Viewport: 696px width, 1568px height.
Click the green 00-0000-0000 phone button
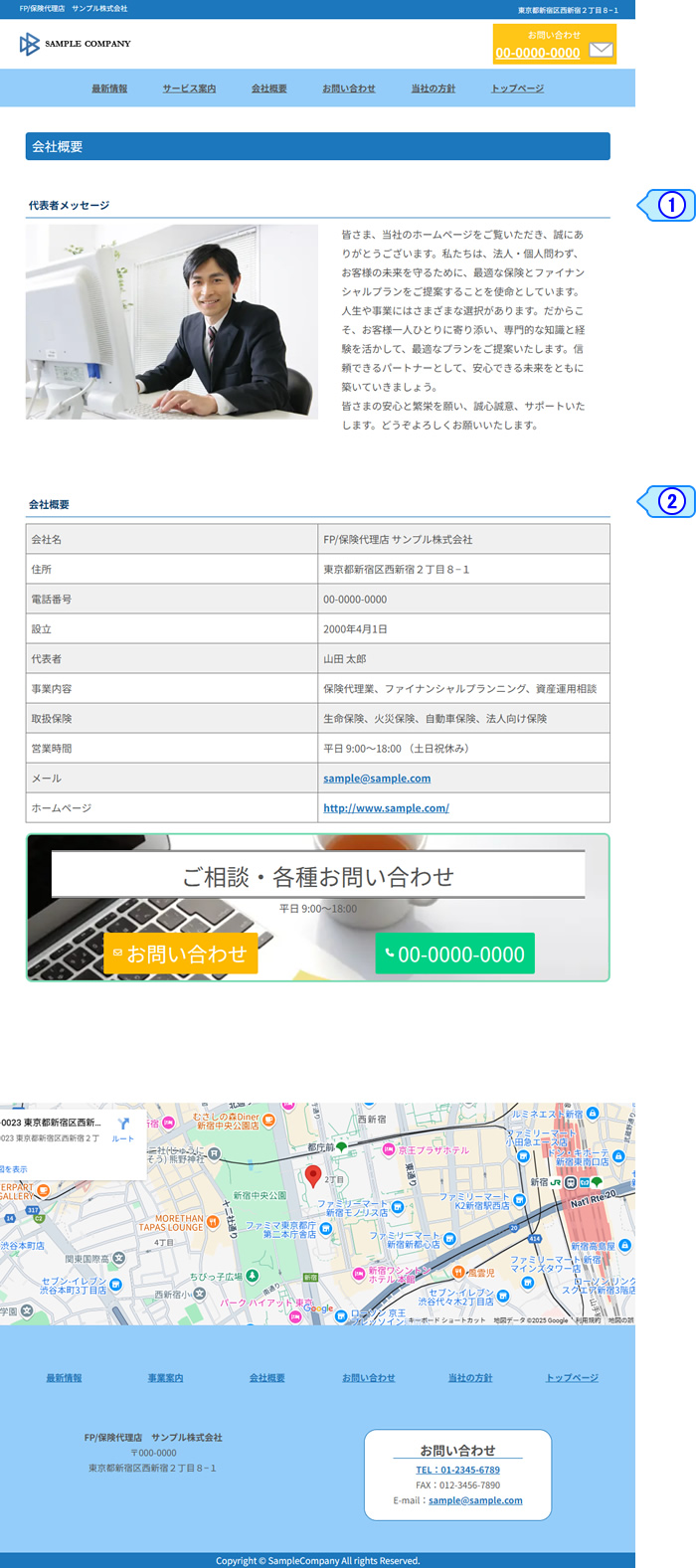tap(455, 954)
